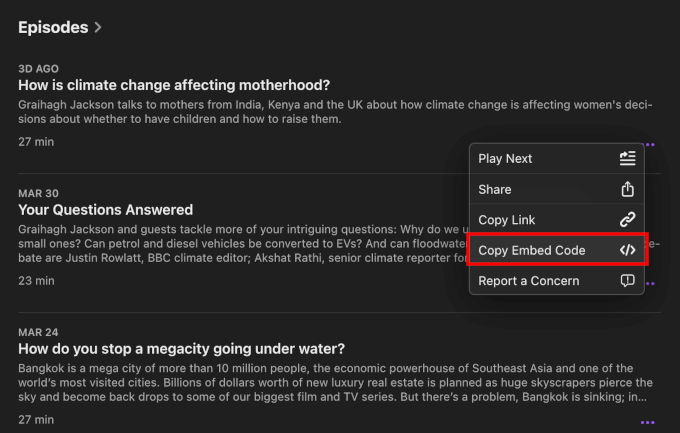The width and height of the screenshot is (680, 433).
Task: Click the Episodes heading text
Action: coord(53,28)
